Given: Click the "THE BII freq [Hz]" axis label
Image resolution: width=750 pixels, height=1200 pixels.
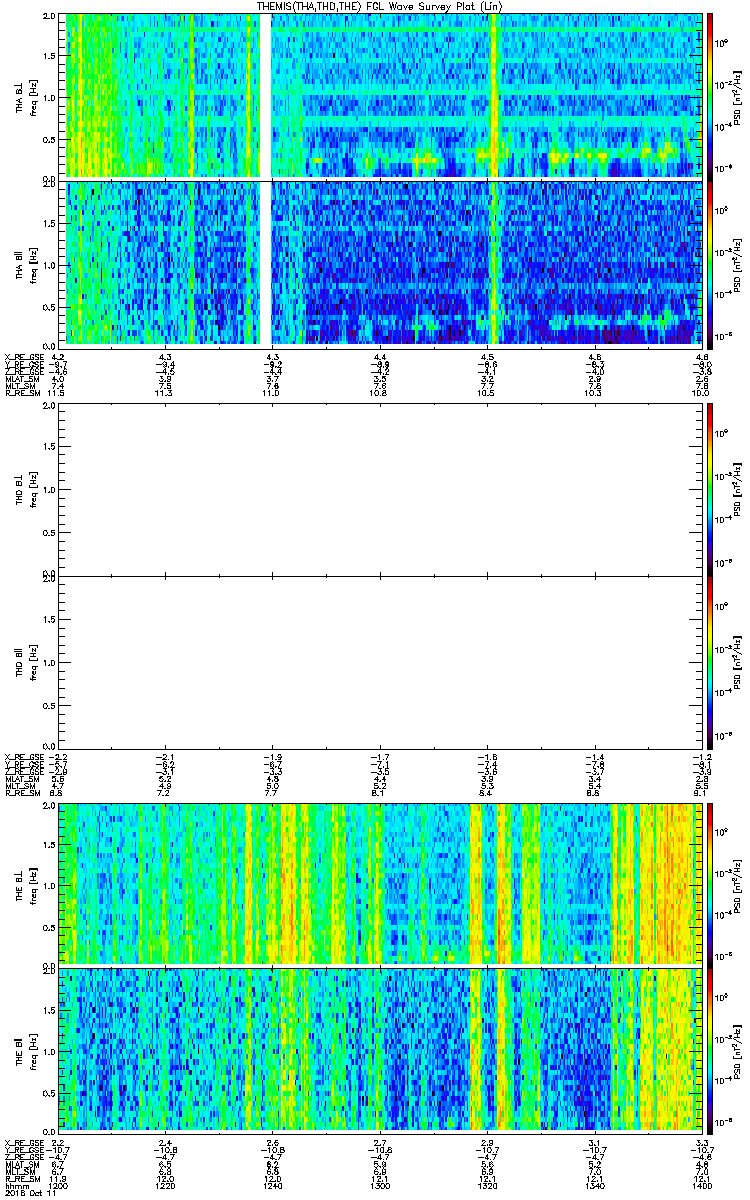Looking at the screenshot, I should point(27,1050).
